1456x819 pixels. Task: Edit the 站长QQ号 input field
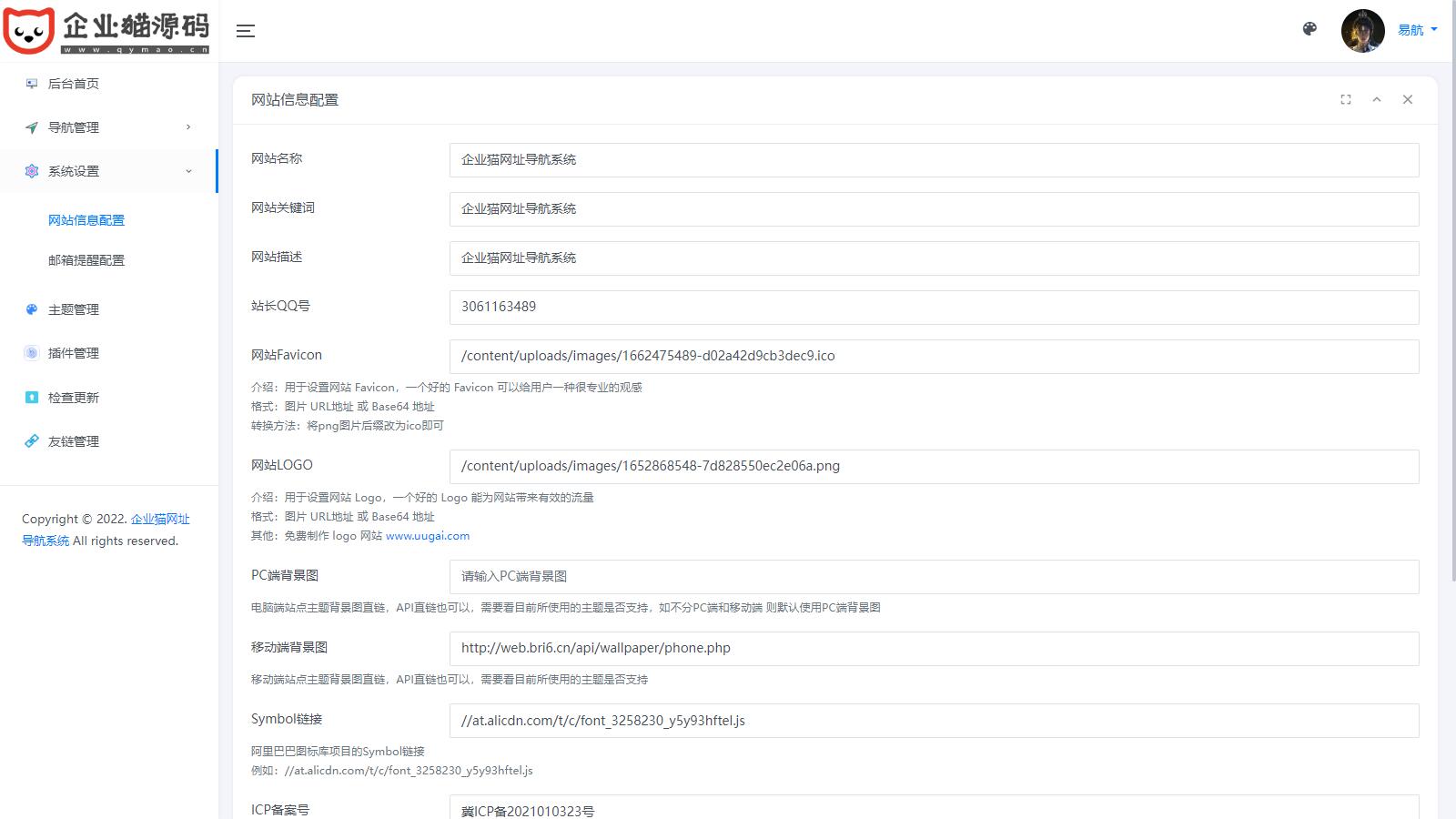935,308
